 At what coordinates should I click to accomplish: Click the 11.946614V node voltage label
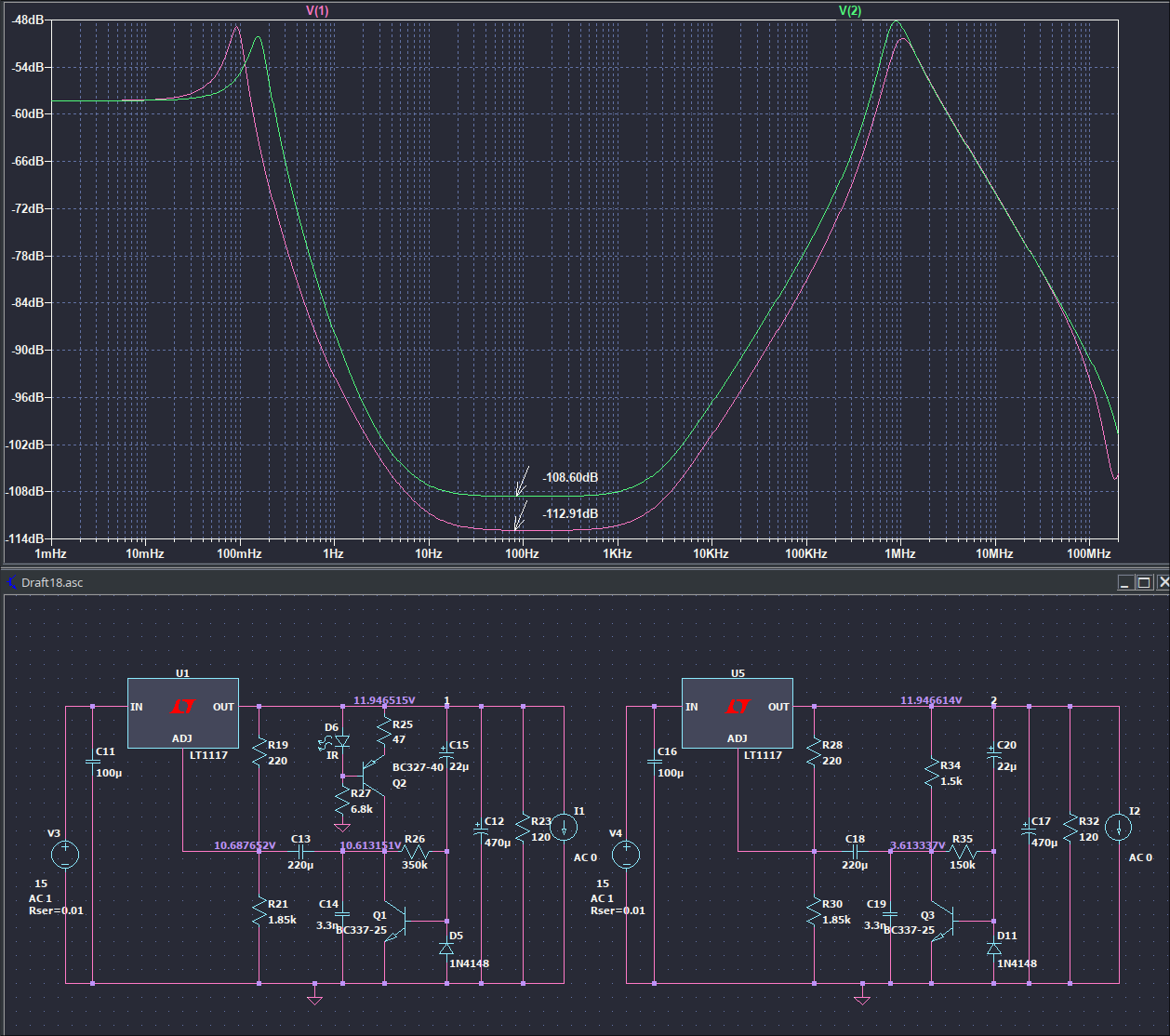[x=931, y=700]
